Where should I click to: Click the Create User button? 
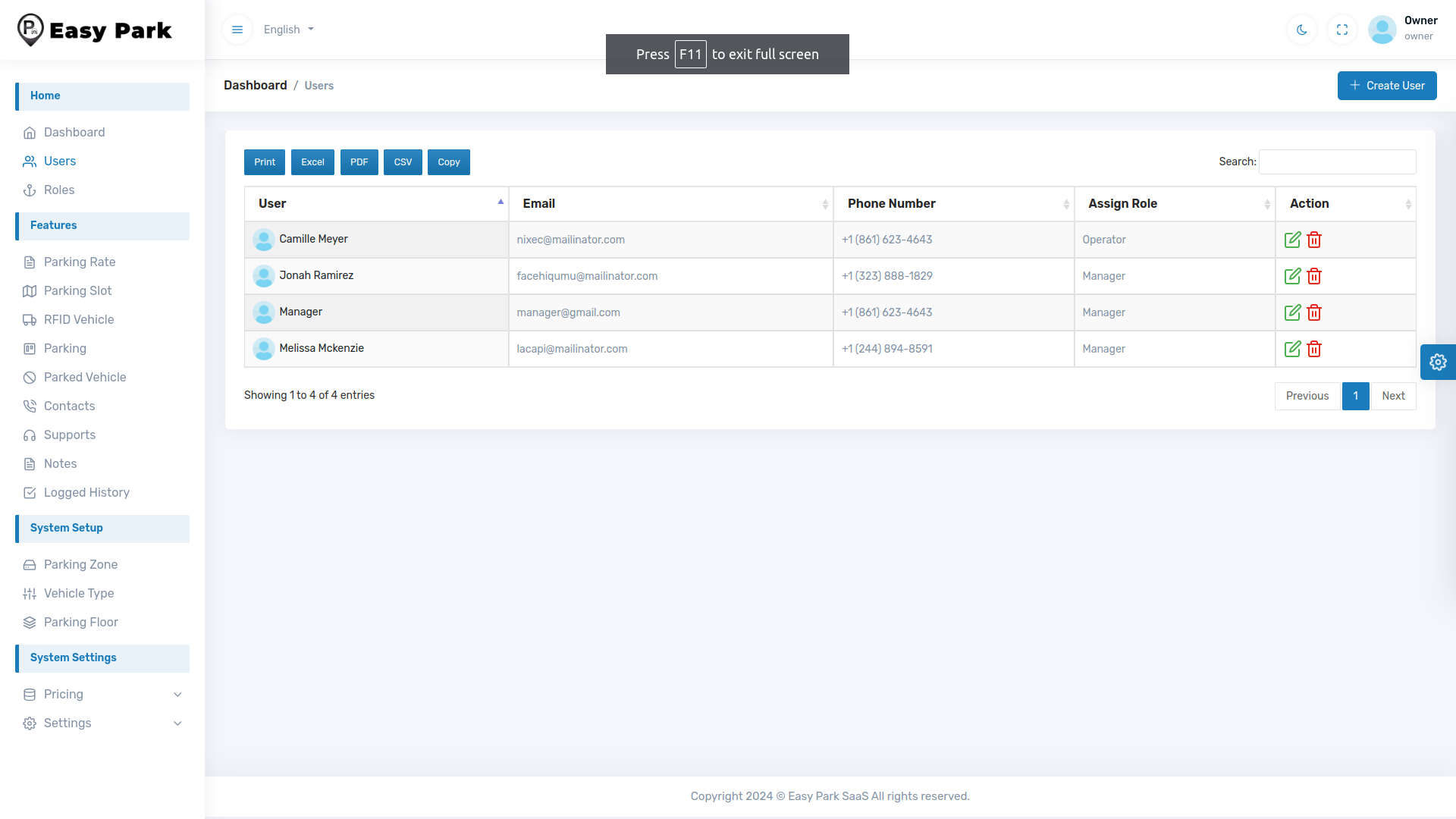coord(1386,86)
